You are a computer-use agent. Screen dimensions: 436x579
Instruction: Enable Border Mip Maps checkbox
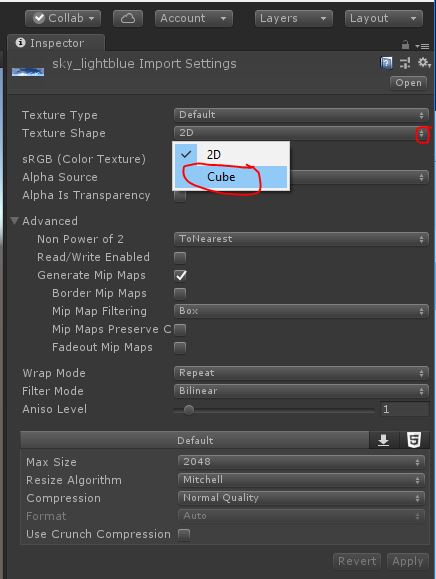coord(180,294)
